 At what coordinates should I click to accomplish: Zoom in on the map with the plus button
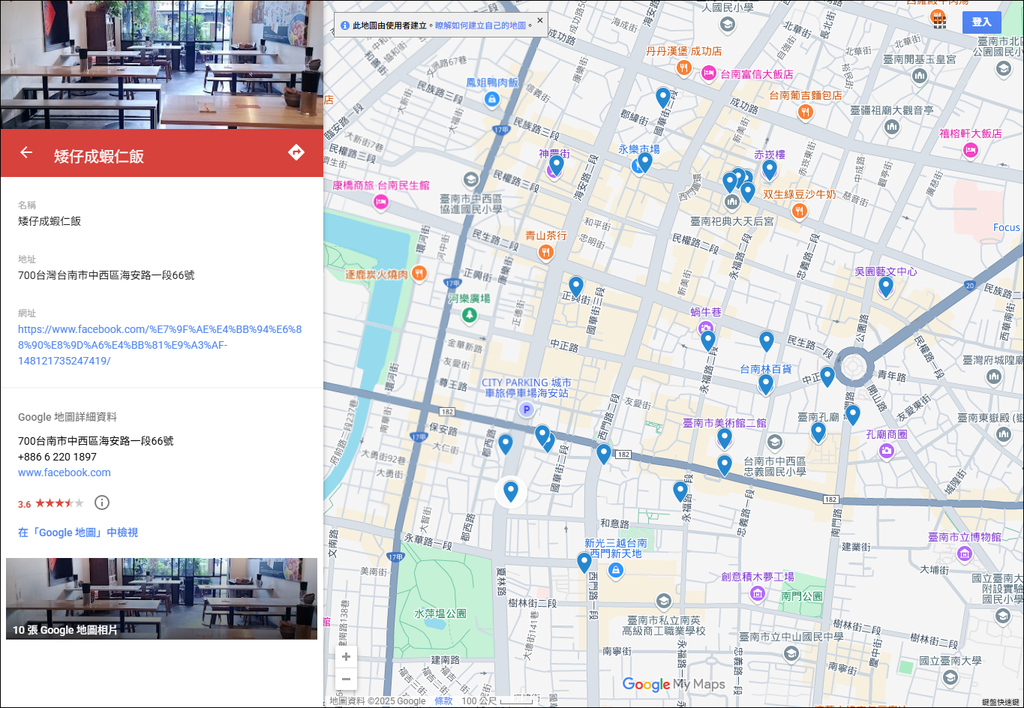tap(346, 656)
